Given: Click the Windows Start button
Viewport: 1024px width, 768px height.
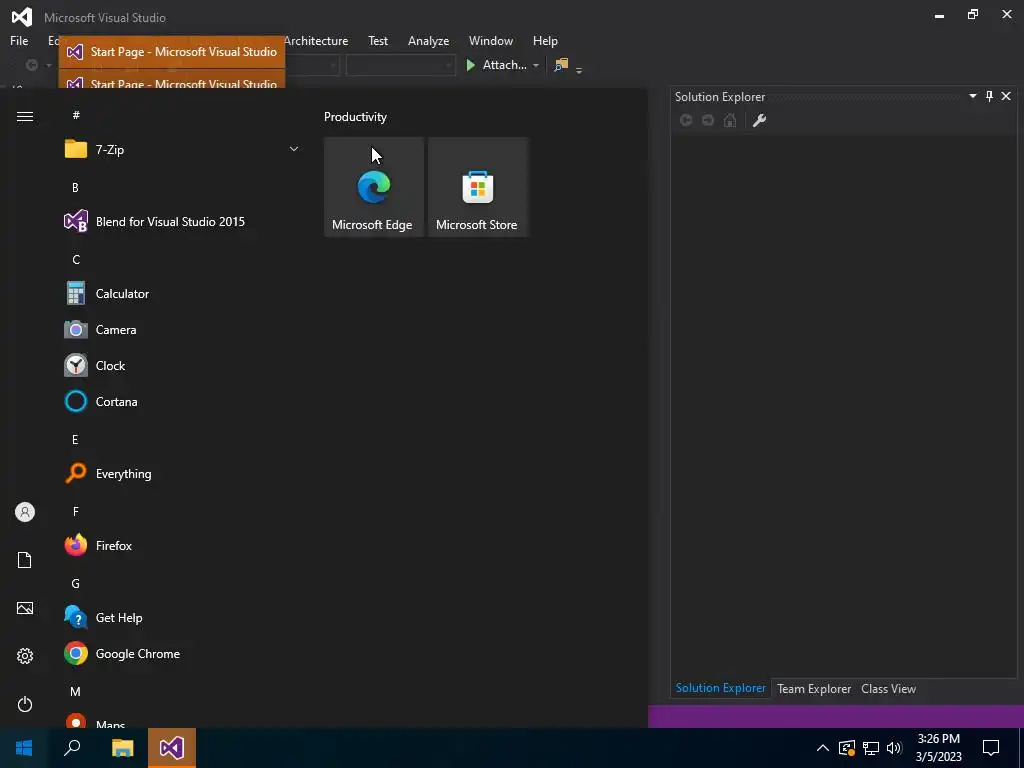Looking at the screenshot, I should [24, 748].
